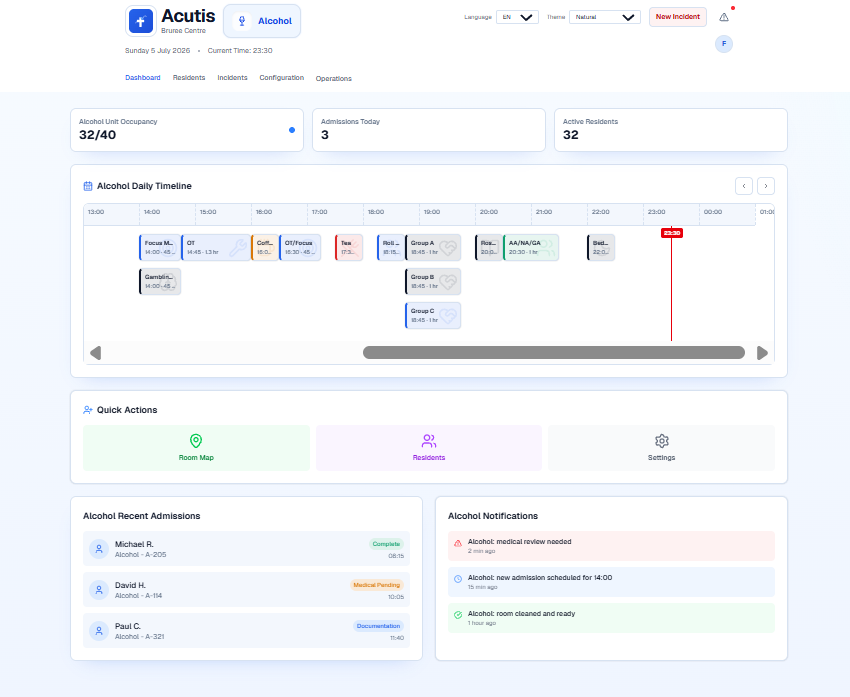Click the Quick Actions person-plus icon
The image size is (850, 697).
(x=88, y=410)
